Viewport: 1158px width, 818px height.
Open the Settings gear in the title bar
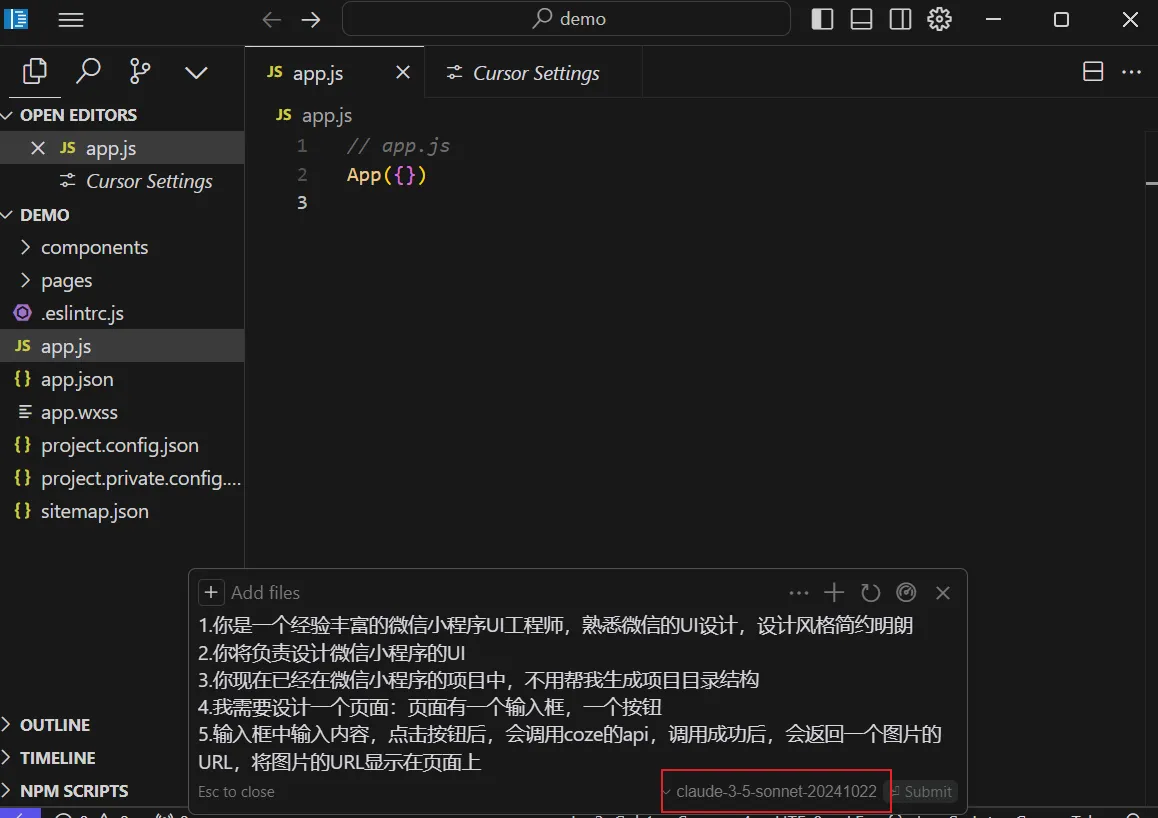tap(939, 19)
